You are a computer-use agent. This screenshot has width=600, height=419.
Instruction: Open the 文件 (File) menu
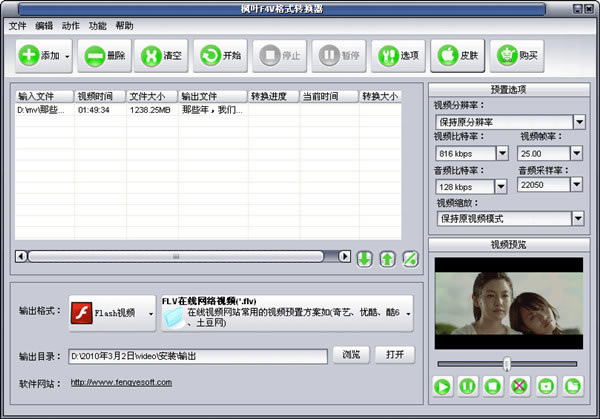[x=18, y=25]
